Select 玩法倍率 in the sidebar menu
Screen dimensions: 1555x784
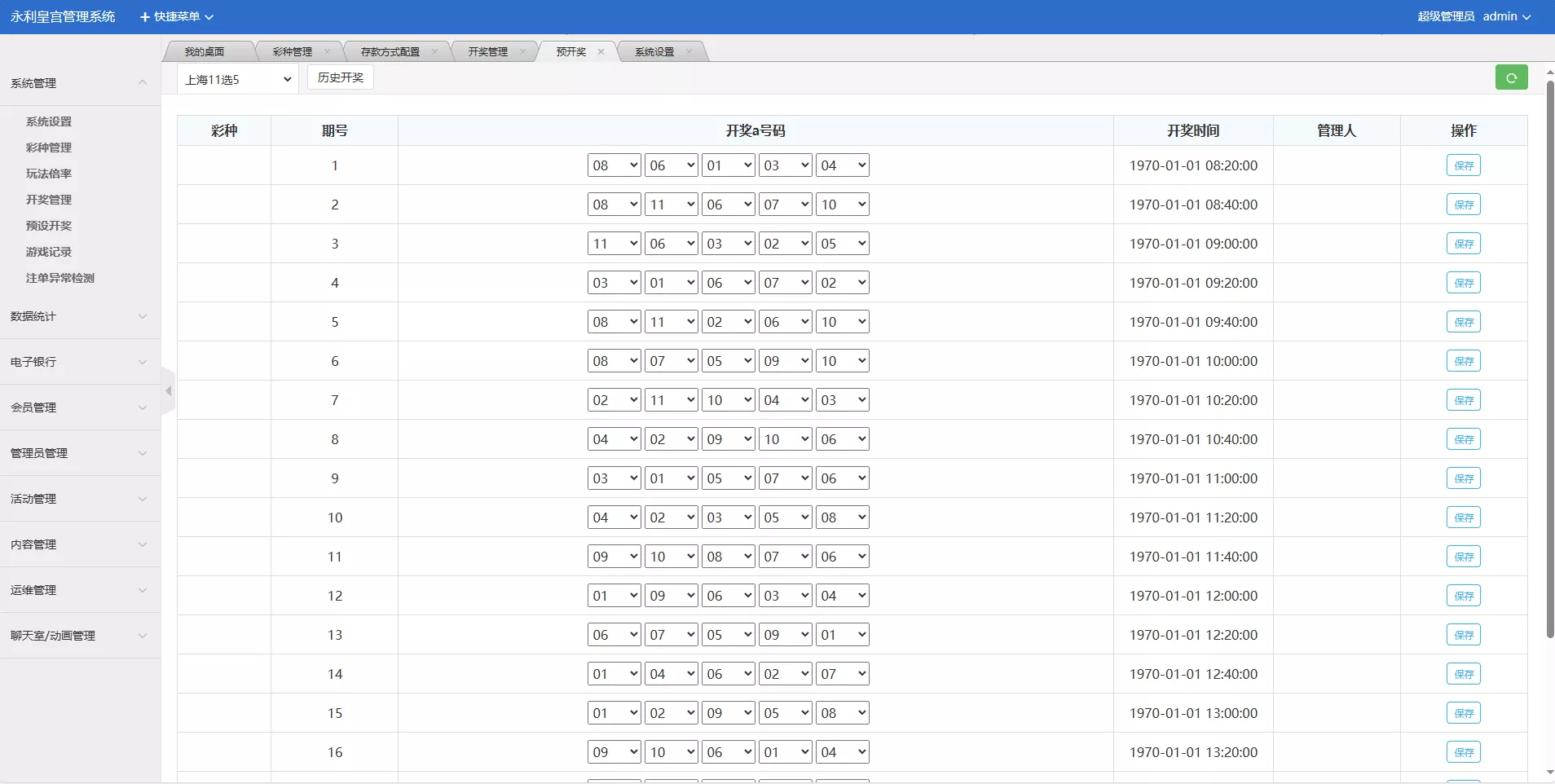[49, 174]
